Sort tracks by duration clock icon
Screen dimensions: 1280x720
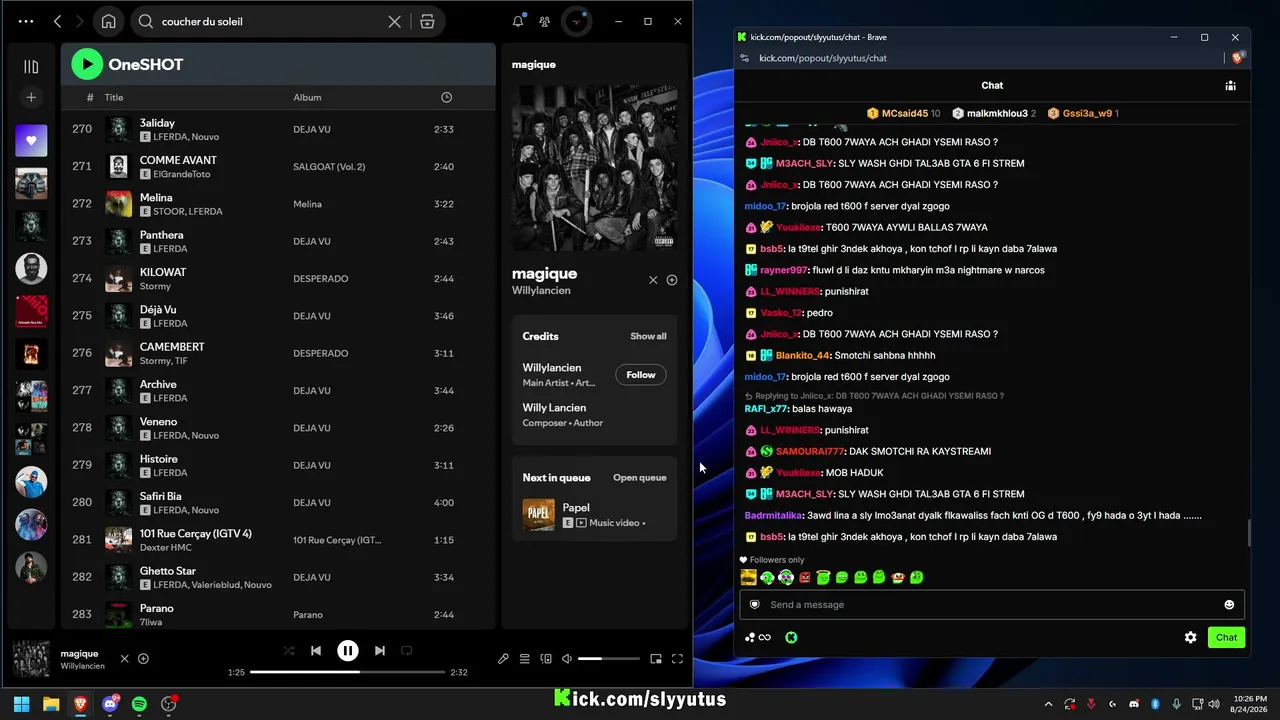coord(446,97)
